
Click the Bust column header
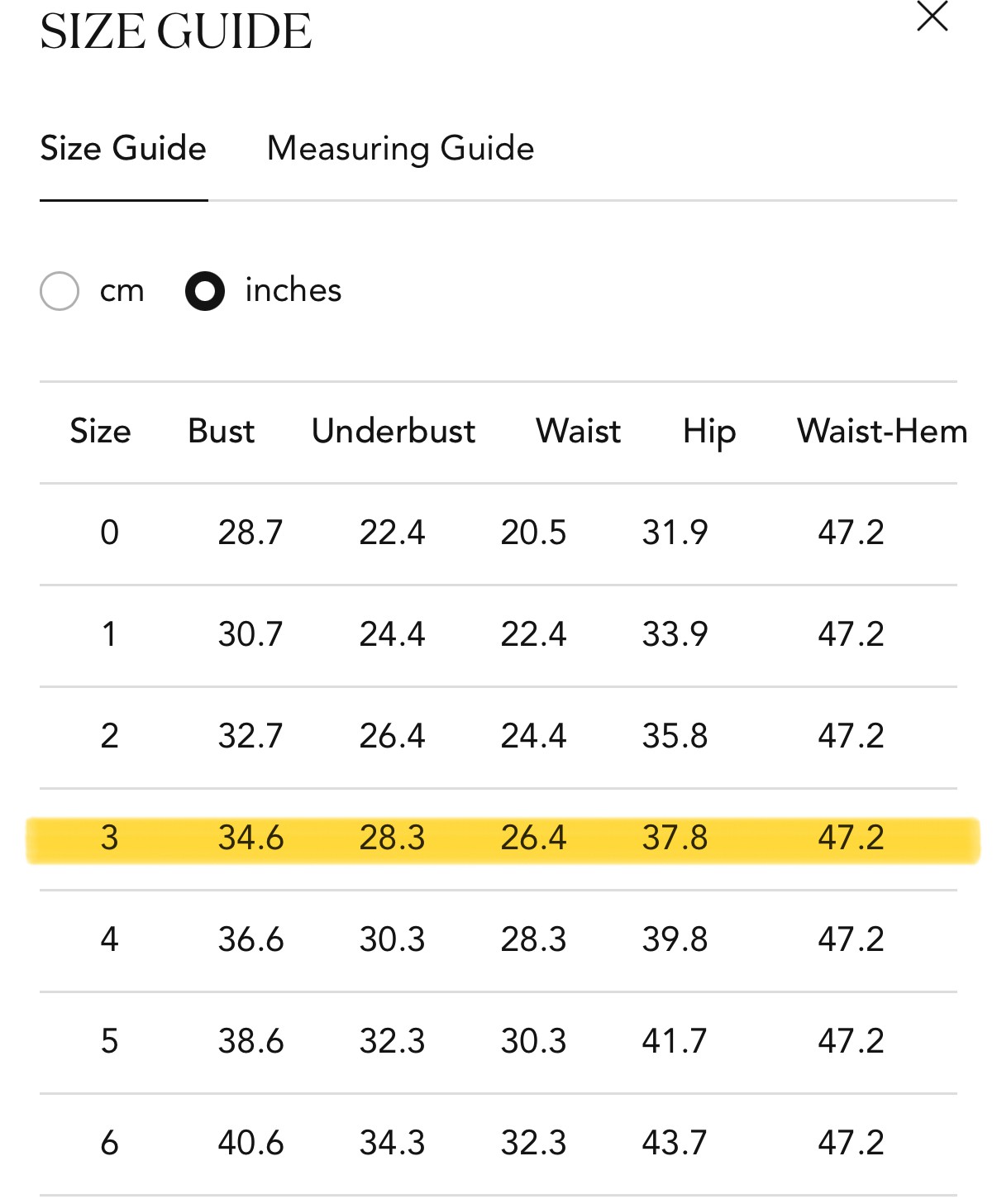pyautogui.click(x=221, y=432)
